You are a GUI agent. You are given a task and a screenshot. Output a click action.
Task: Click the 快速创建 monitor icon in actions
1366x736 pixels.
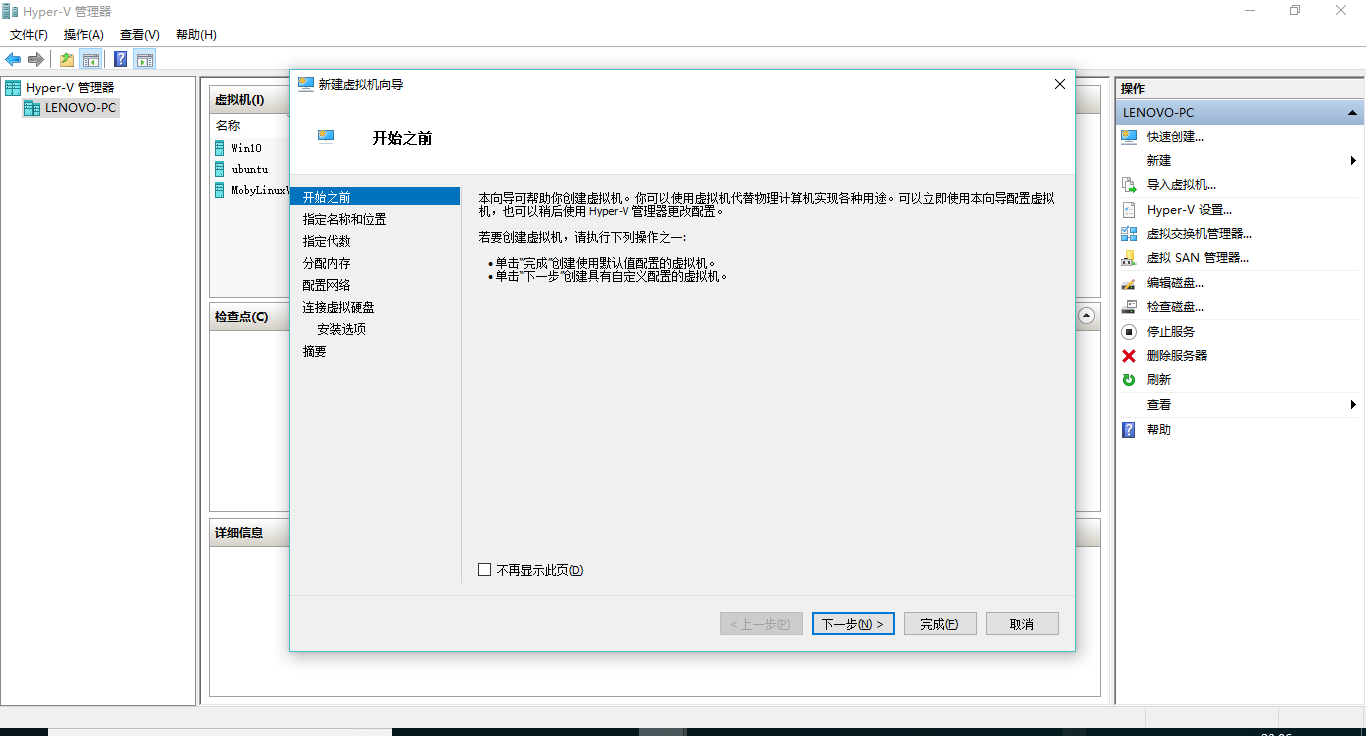(x=1129, y=137)
